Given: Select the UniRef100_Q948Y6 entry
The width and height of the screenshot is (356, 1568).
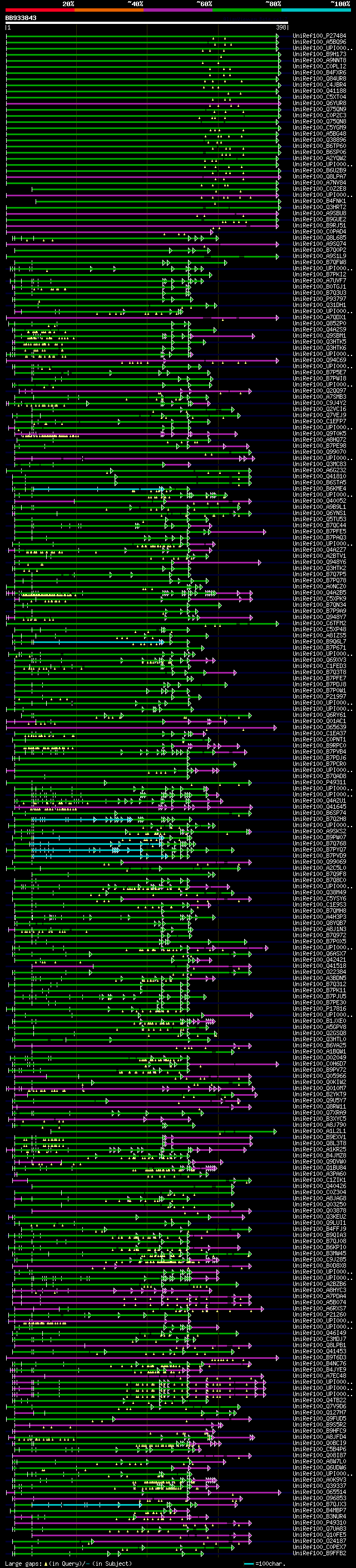Looking at the screenshot, I should [x=319, y=562].
